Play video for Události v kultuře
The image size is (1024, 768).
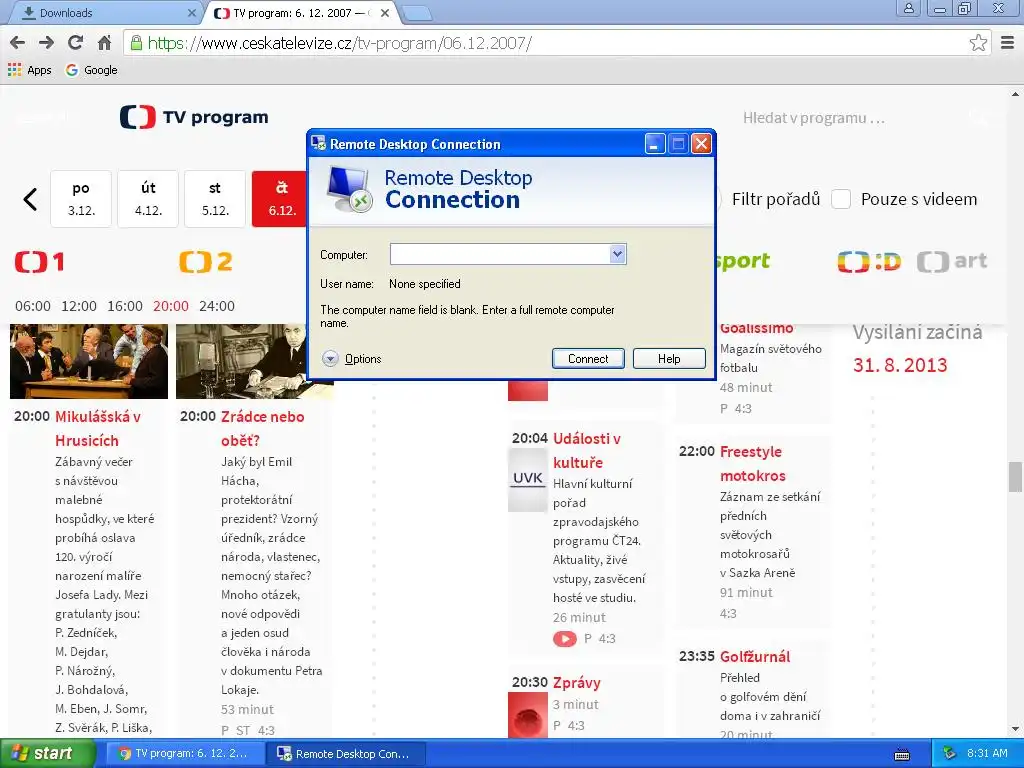(565, 639)
